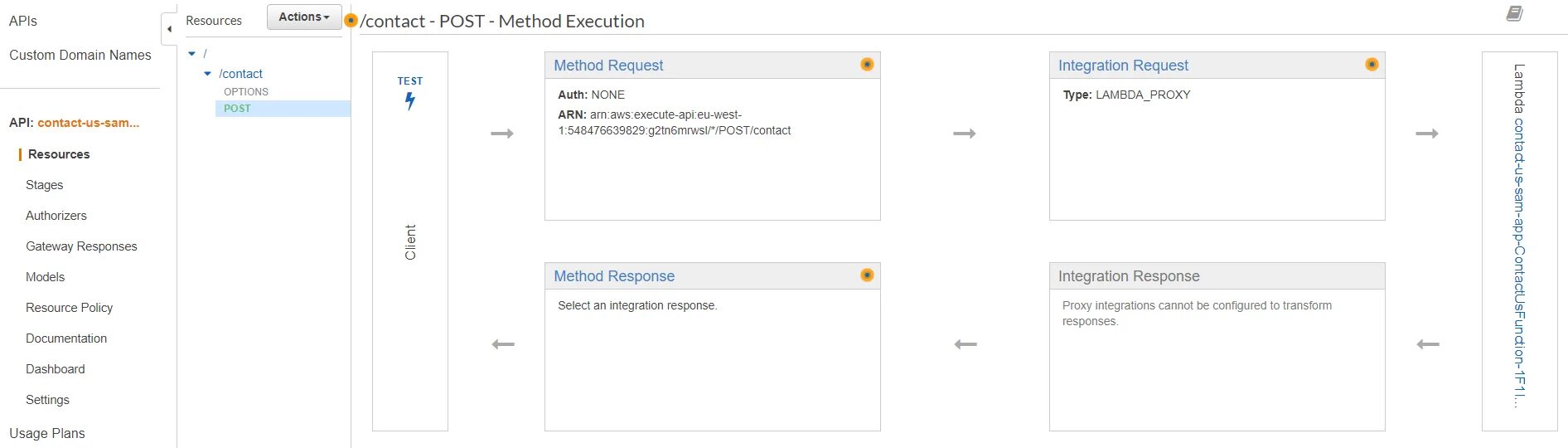1568x448 pixels.
Task: Click the TEST lightning bolt icon
Action: (x=409, y=100)
